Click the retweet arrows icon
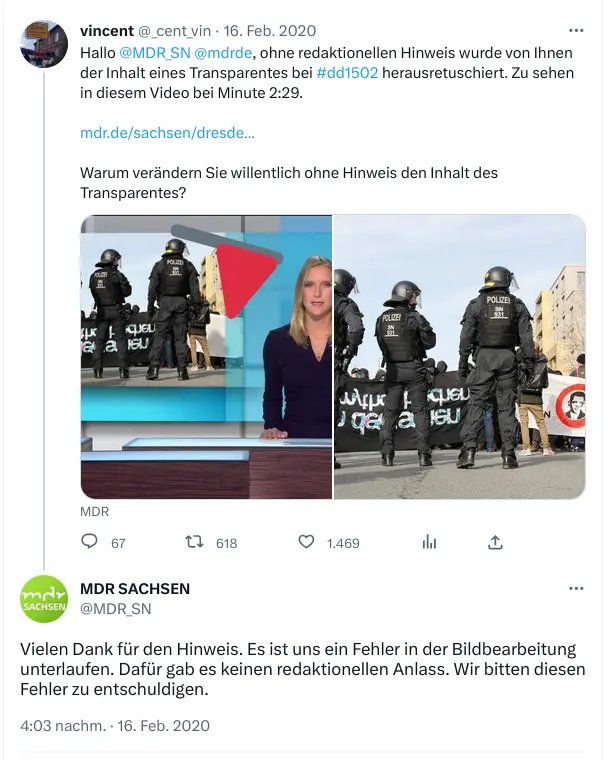 click(194, 542)
